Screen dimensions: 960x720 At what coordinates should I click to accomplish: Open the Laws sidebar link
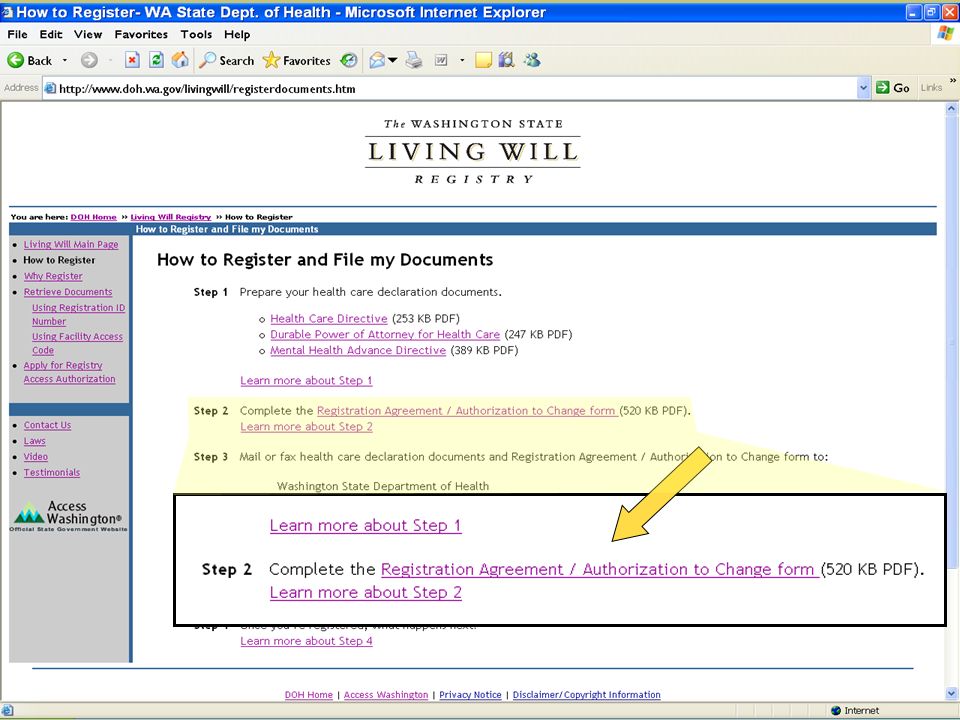[x=35, y=441]
